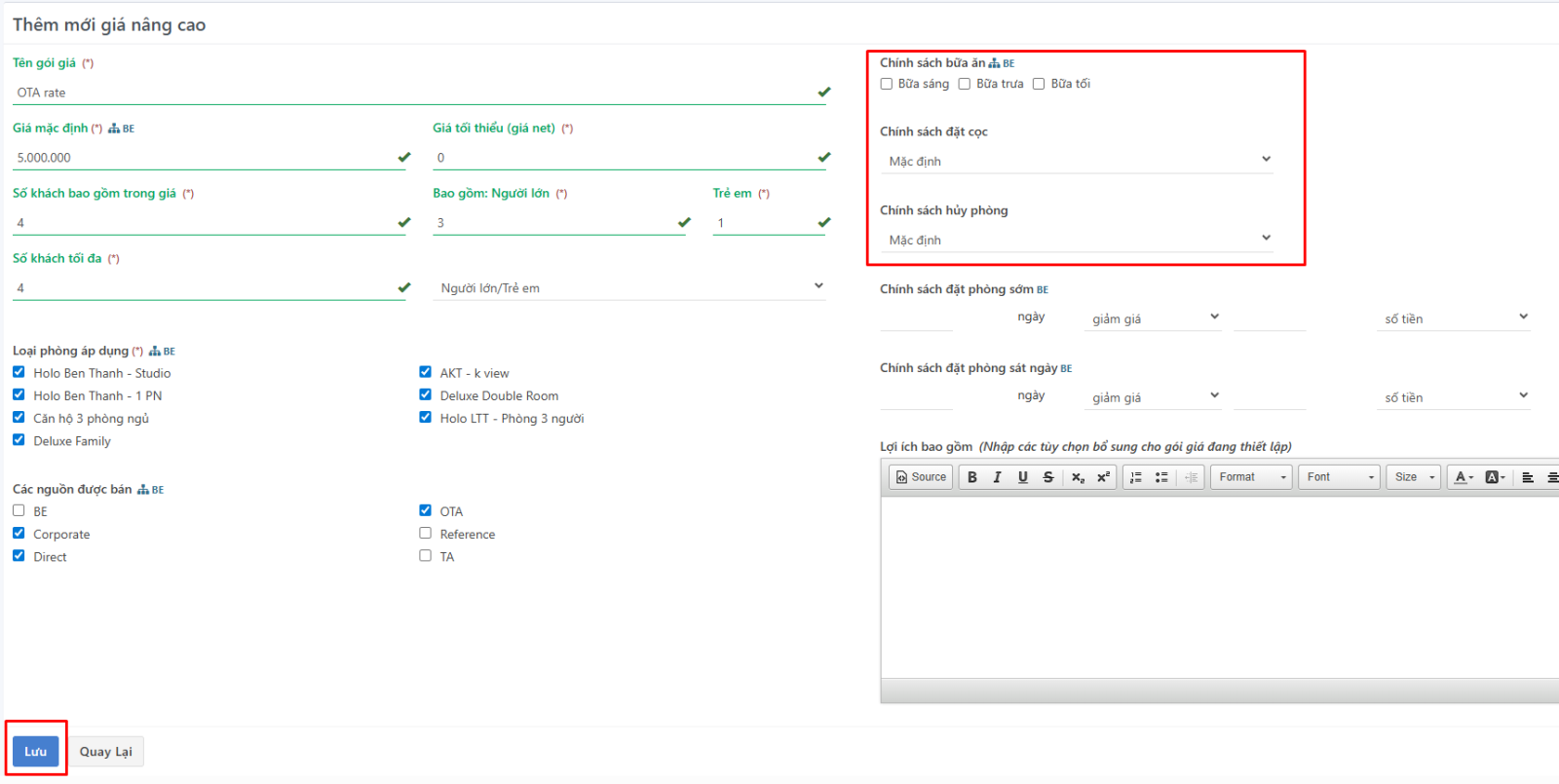Tick the Bữa sáng checkbox
The image size is (1559, 784).
point(887,84)
